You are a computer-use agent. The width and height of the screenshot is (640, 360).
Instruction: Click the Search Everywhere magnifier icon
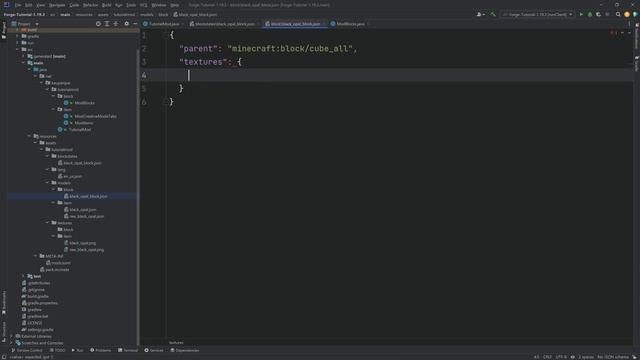pos(618,14)
